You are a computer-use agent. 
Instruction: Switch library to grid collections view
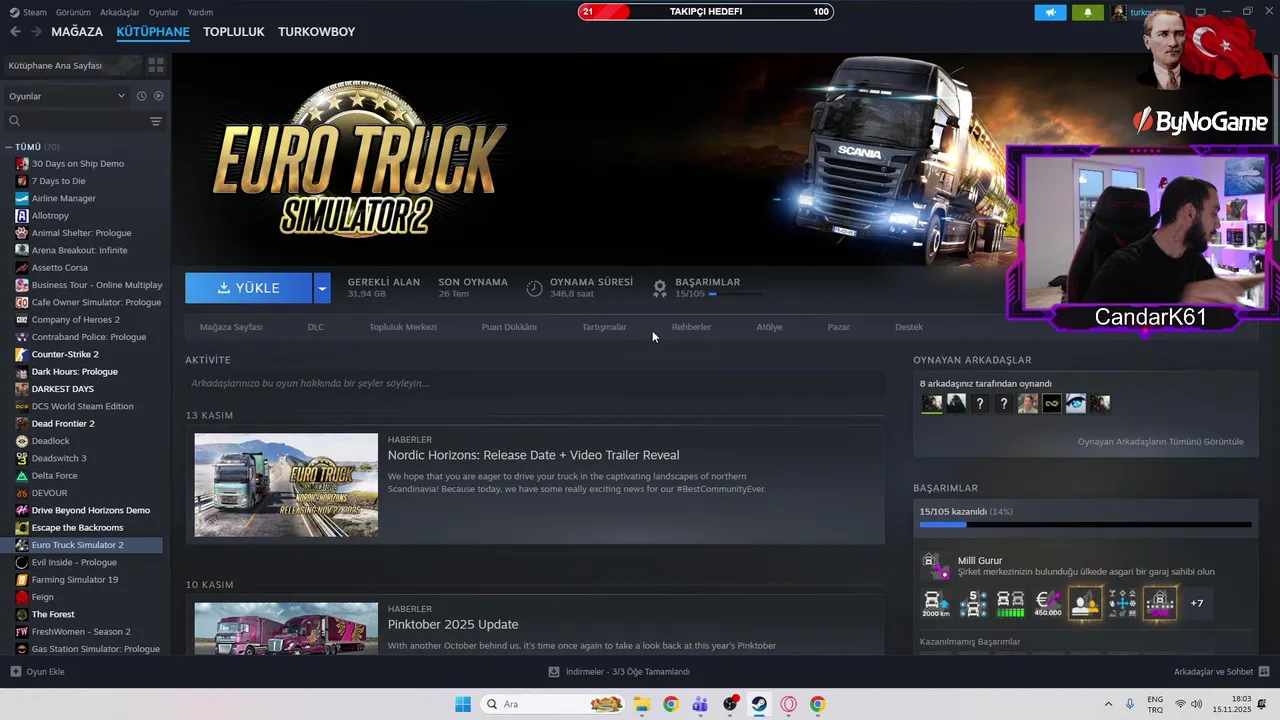(156, 65)
